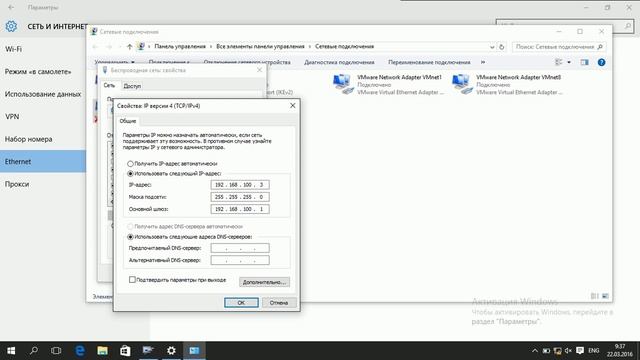Open the change view icon
This screenshot has height=360, width=640.
tap(559, 62)
